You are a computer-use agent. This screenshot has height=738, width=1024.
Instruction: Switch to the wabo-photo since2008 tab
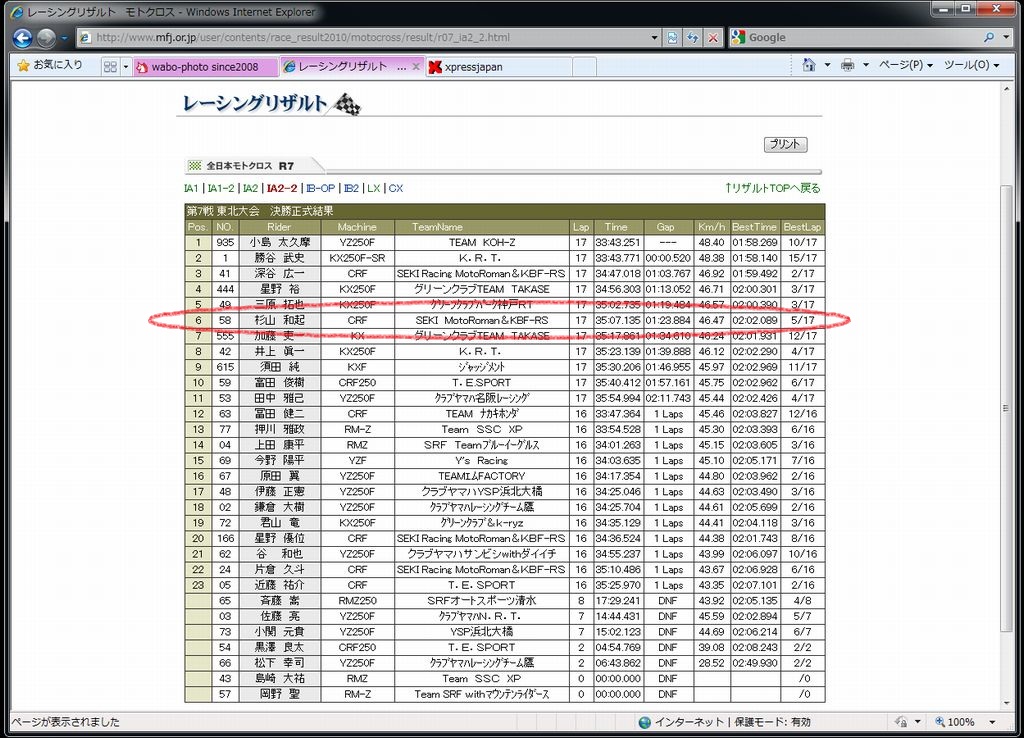tap(205, 66)
